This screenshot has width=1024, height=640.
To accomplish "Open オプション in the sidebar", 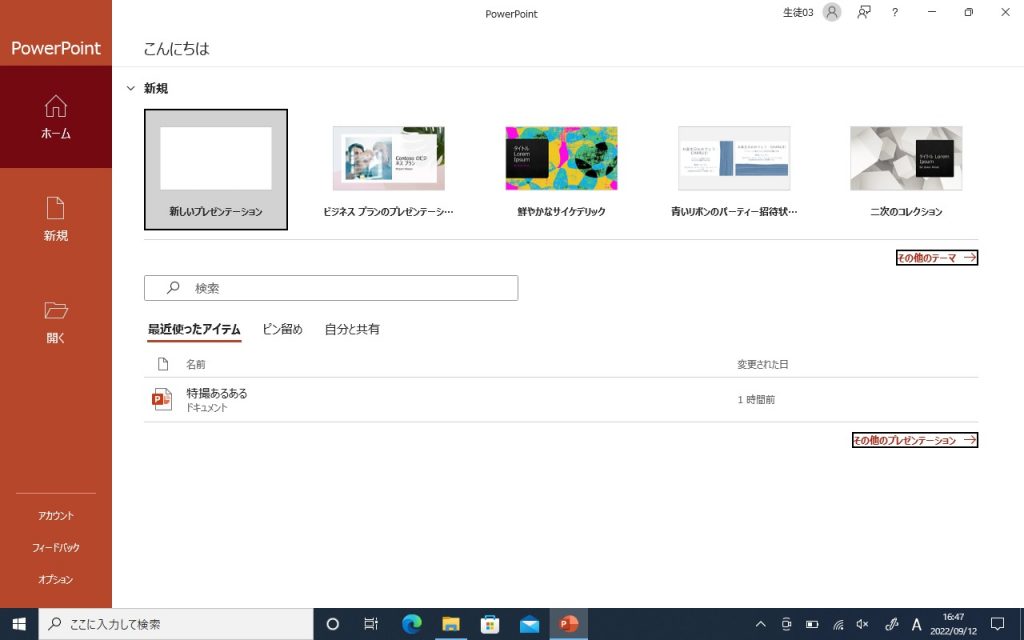I will (x=56, y=579).
